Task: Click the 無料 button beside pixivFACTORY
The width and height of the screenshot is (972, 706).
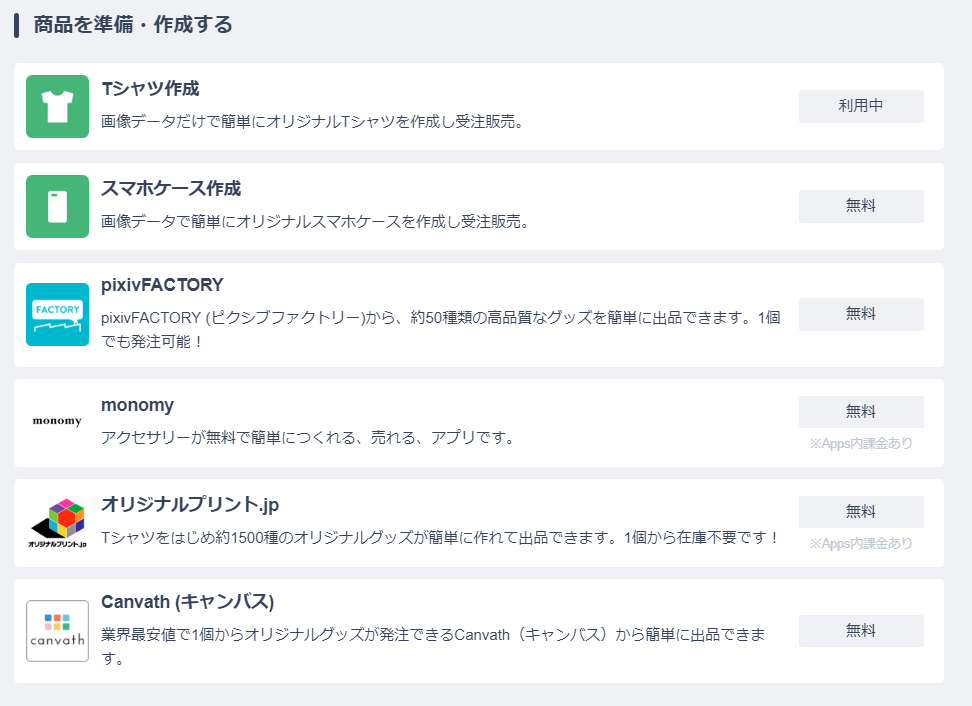Action: 861,314
